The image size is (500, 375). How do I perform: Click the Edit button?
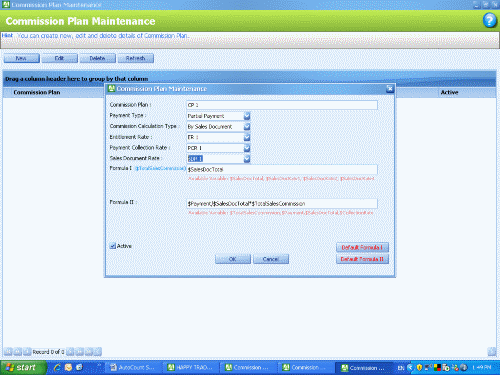click(59, 58)
